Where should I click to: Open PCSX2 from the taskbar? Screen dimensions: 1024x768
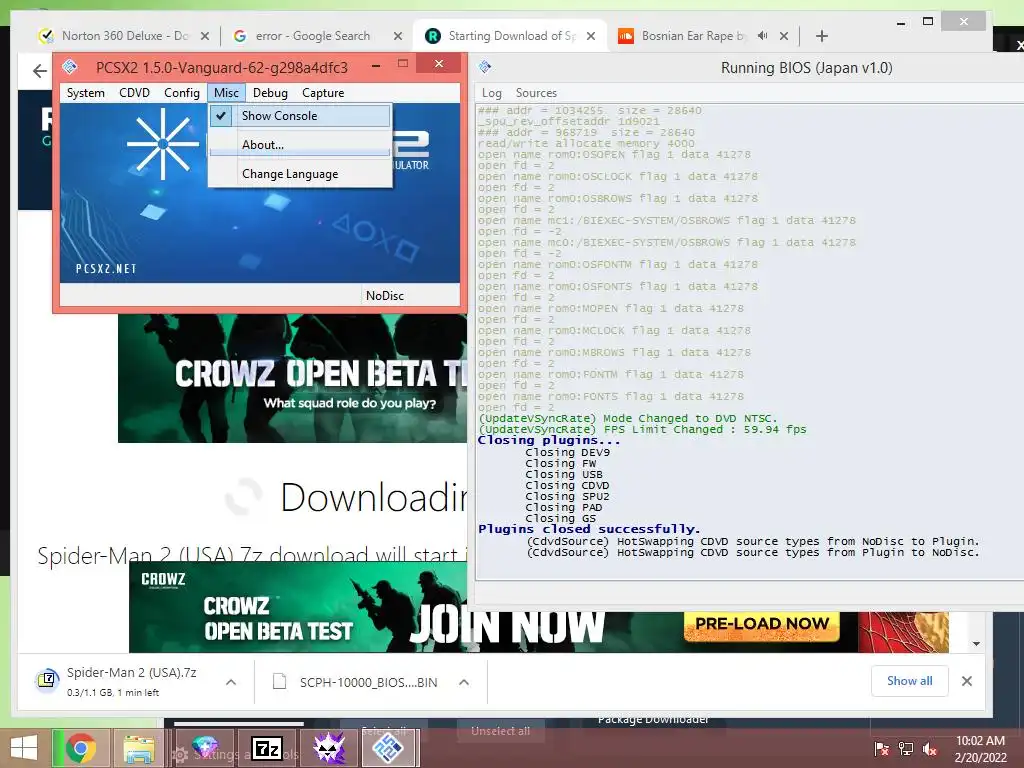[x=388, y=748]
